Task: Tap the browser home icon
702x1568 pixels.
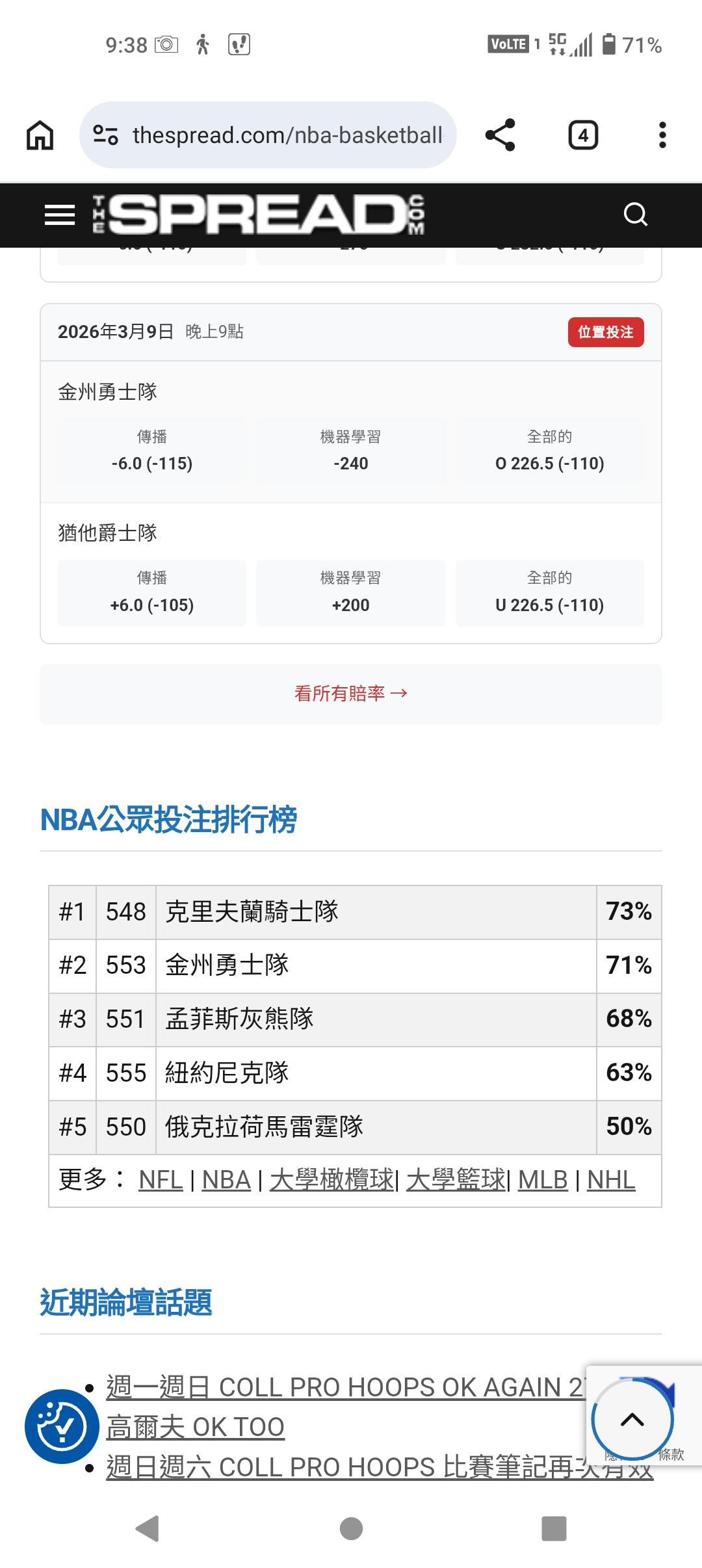Action: coord(40,135)
